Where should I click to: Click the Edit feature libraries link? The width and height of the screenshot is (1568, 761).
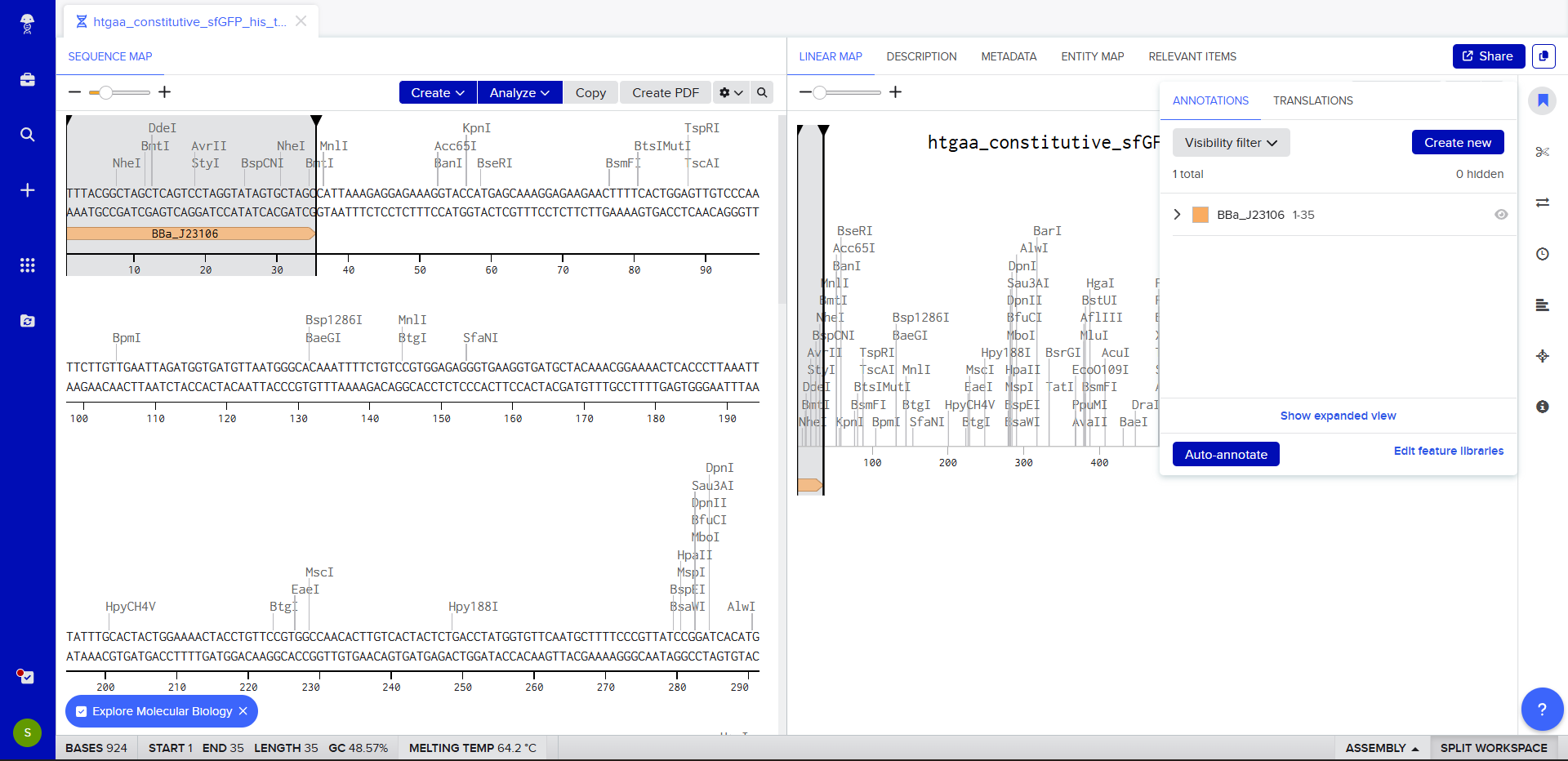(1448, 451)
